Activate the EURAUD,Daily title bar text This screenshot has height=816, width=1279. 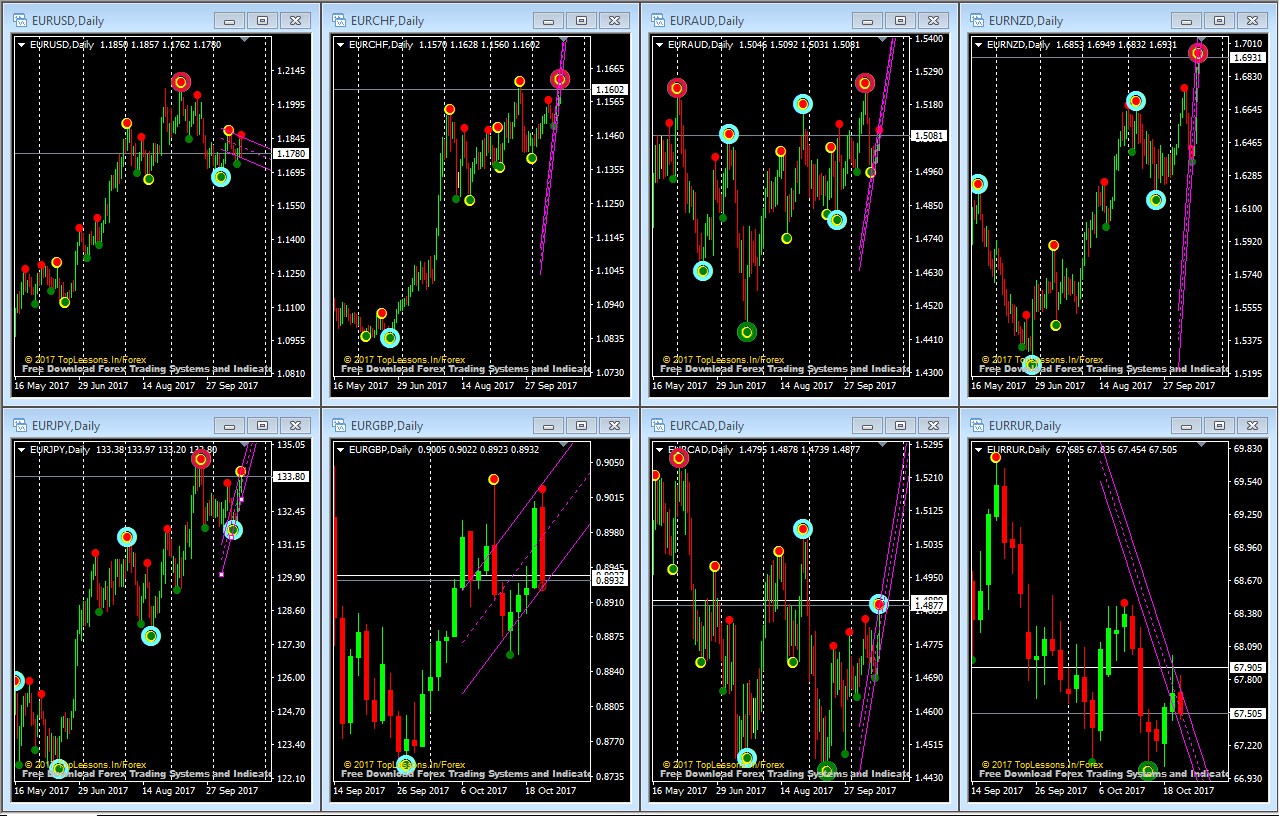[x=706, y=20]
